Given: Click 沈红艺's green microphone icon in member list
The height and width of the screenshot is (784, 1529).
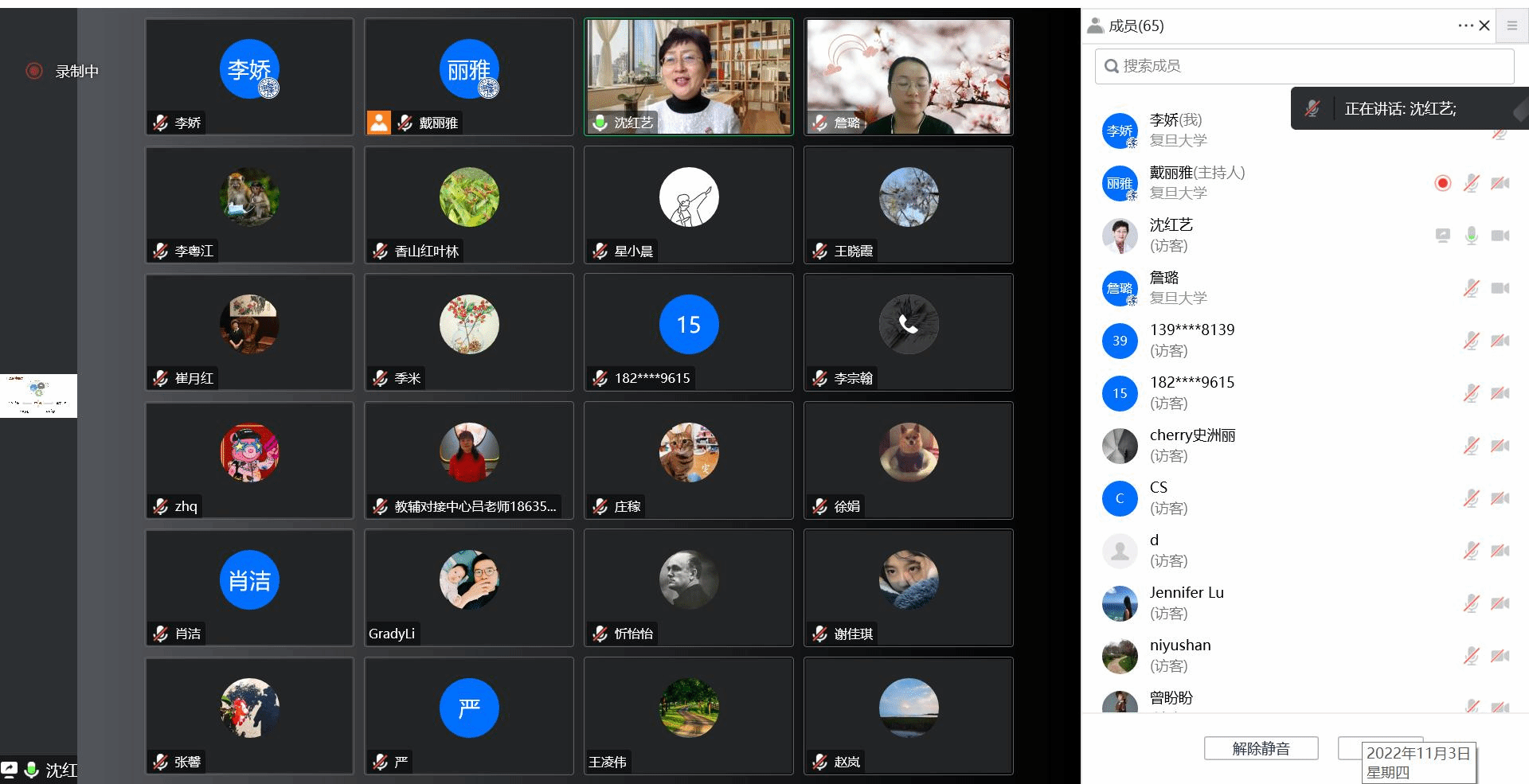Looking at the screenshot, I should [x=1471, y=236].
